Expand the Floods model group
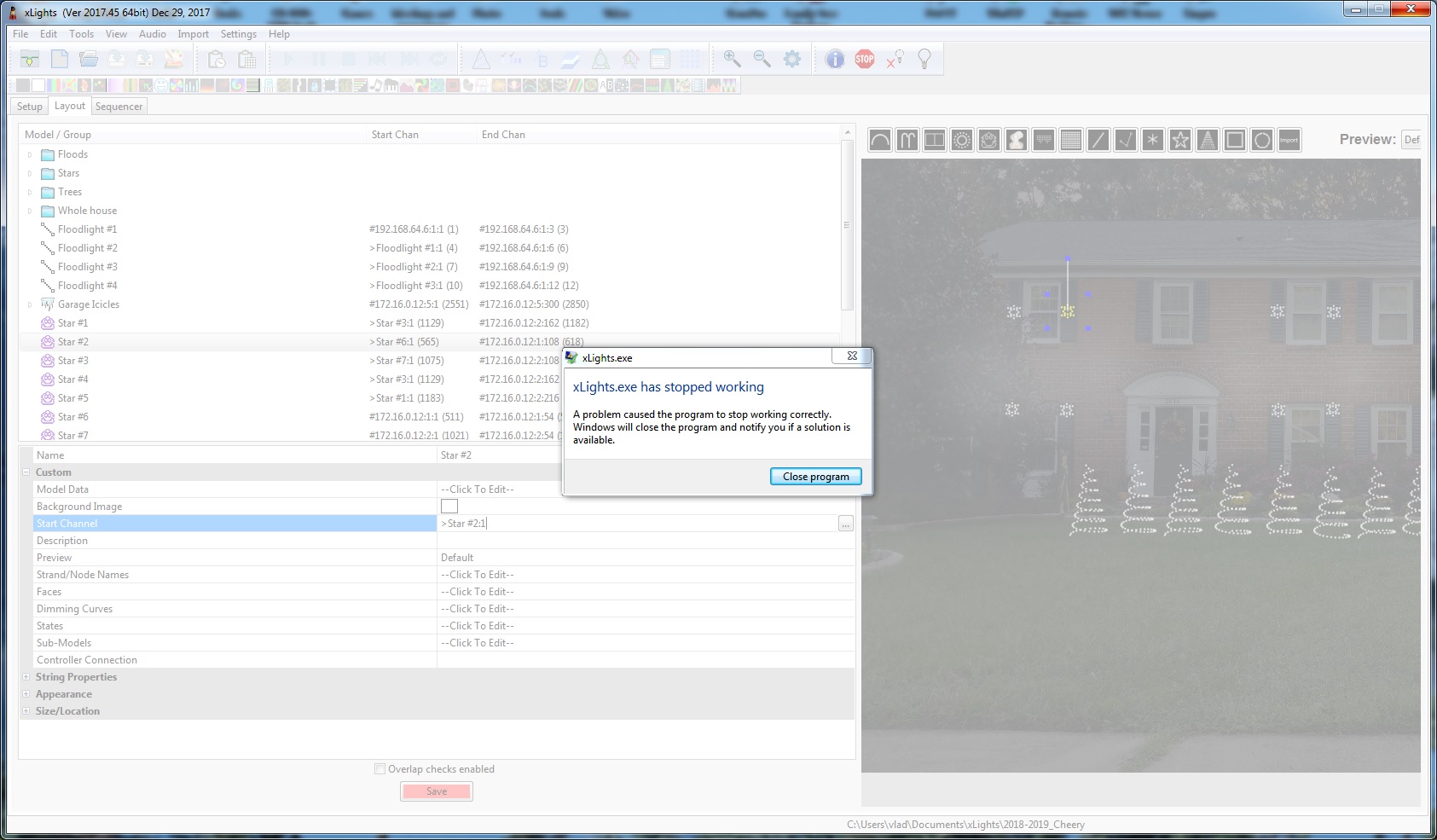 pos(32,154)
